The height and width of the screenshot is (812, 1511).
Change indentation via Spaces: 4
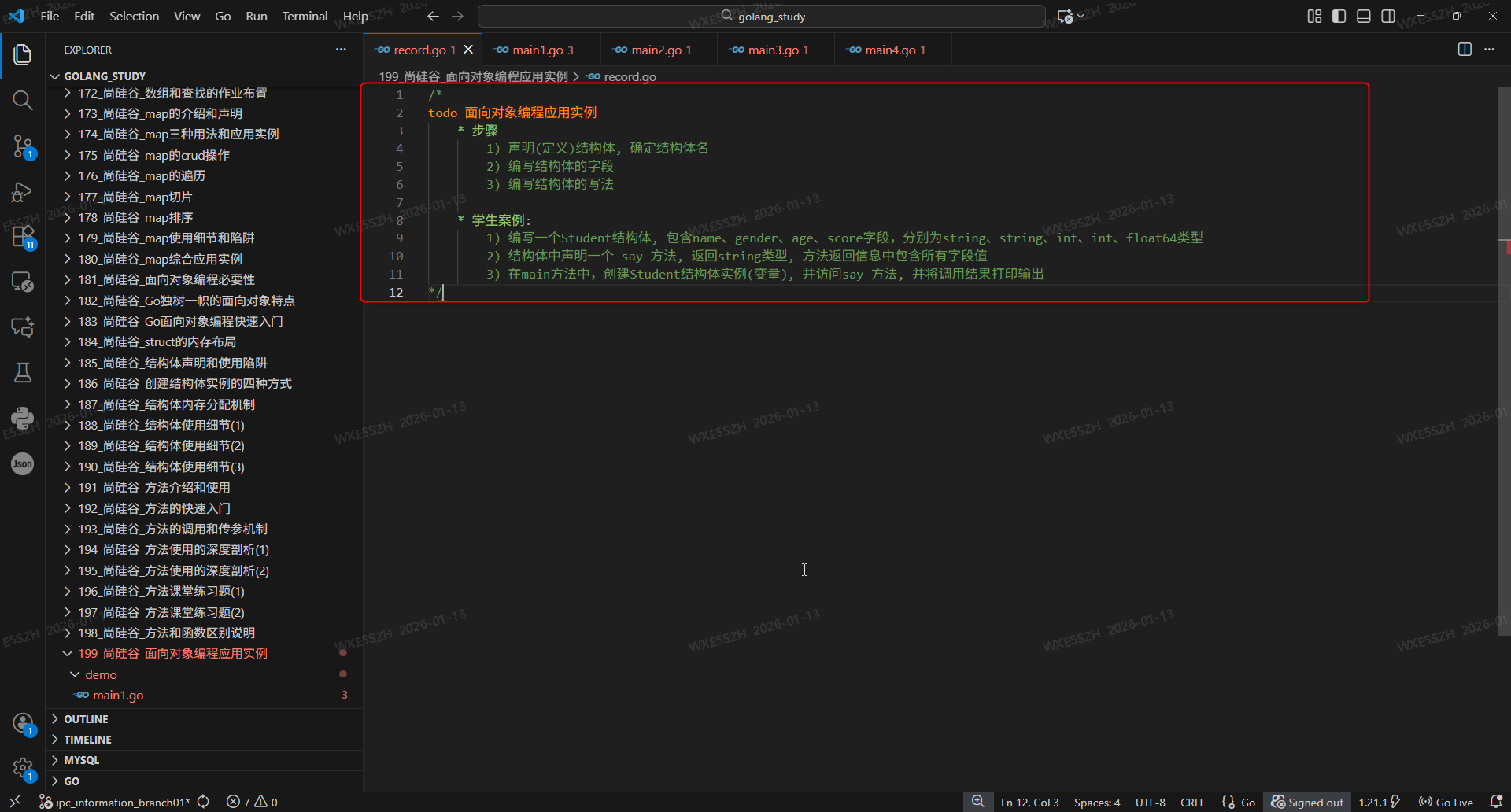point(1097,802)
